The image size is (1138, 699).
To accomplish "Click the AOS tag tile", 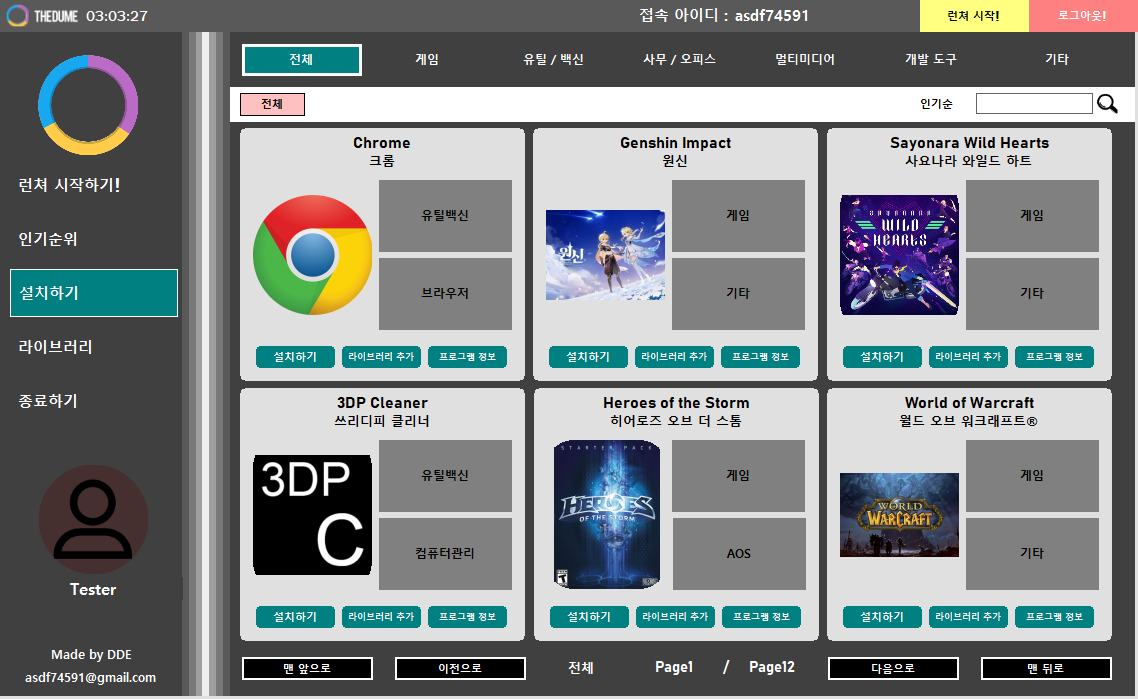I will [x=739, y=553].
